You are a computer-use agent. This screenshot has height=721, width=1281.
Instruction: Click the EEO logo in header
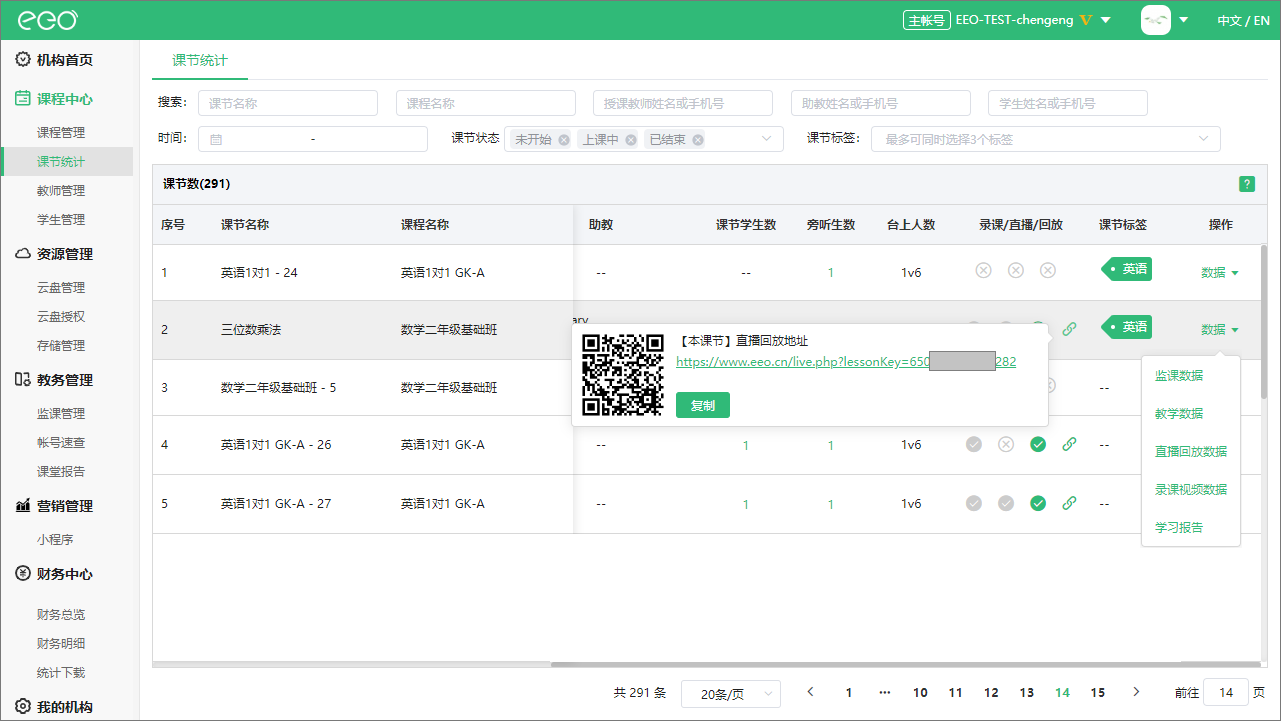pos(47,20)
